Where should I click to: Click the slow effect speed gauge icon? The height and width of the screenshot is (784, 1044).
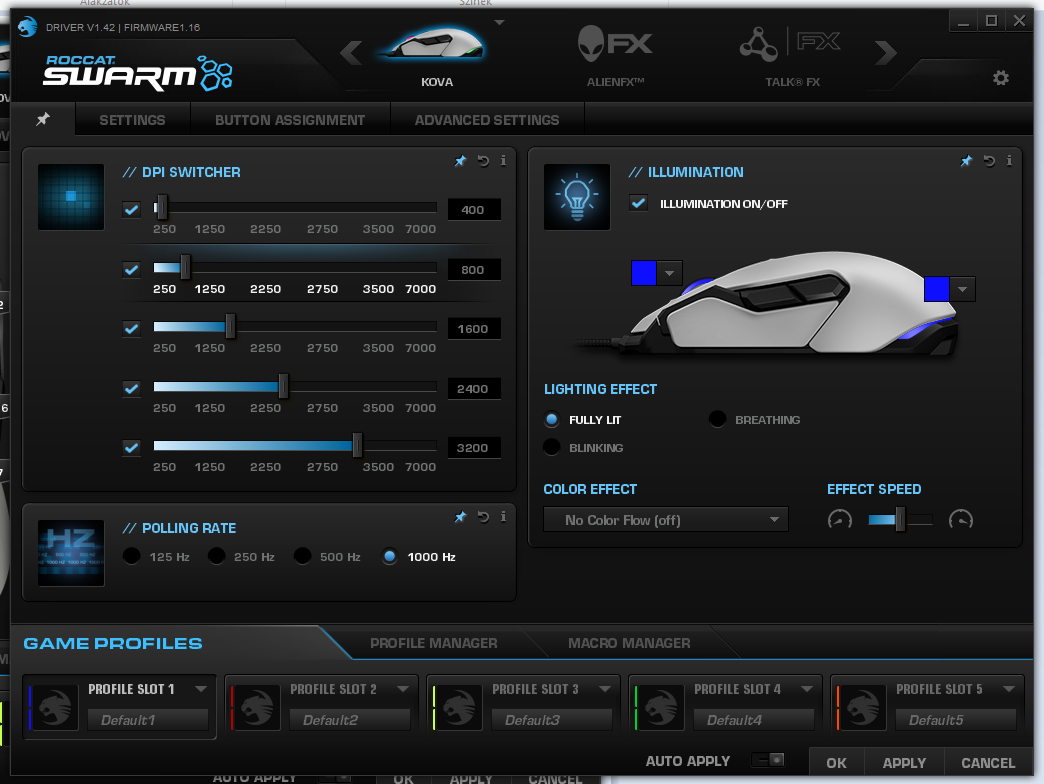point(840,519)
